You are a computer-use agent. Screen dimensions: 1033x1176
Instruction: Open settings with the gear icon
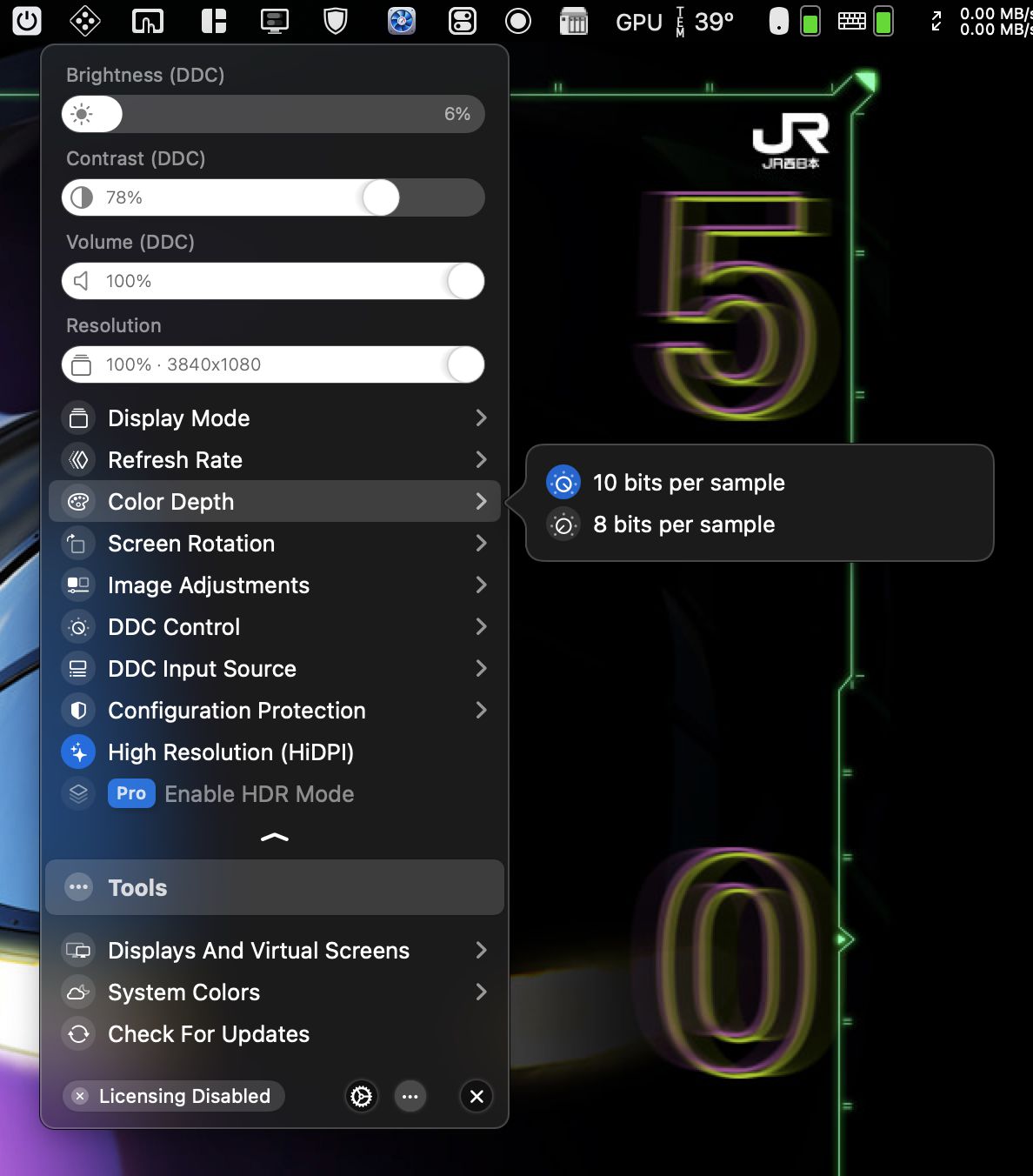click(x=361, y=1096)
